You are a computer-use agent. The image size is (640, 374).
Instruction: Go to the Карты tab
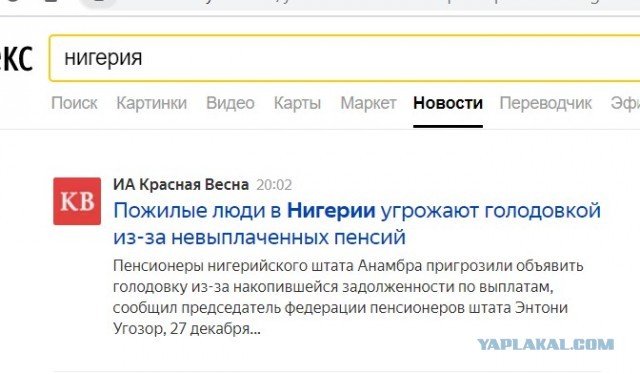pos(297,103)
